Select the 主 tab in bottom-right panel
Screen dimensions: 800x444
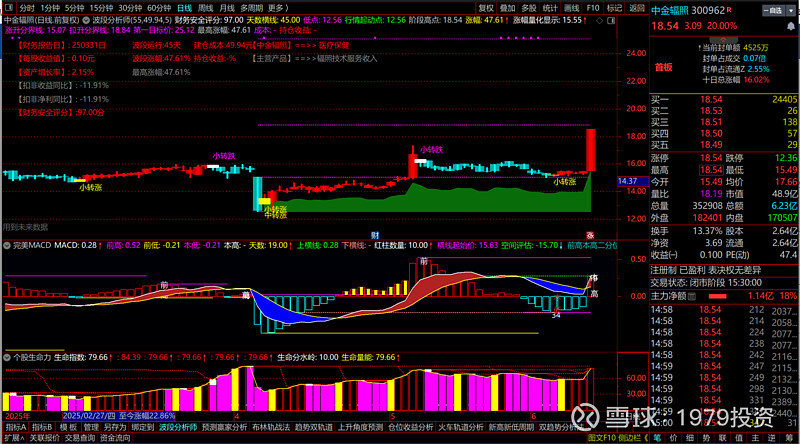click(755, 438)
